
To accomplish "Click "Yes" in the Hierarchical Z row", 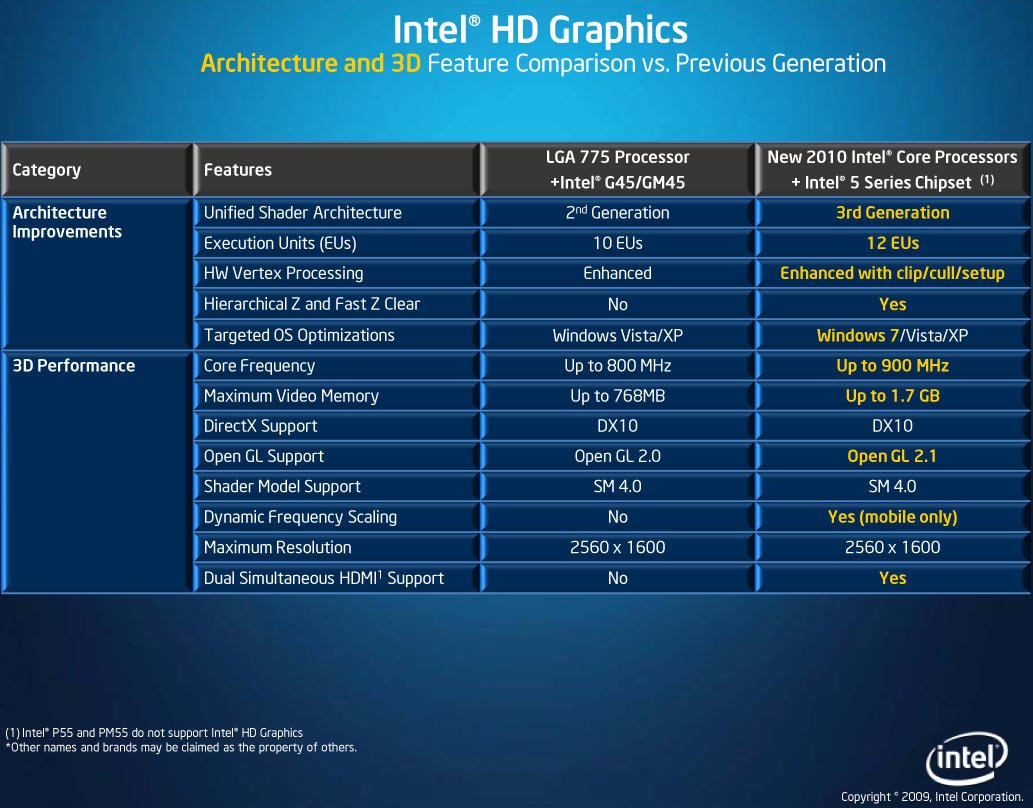I will point(892,304).
